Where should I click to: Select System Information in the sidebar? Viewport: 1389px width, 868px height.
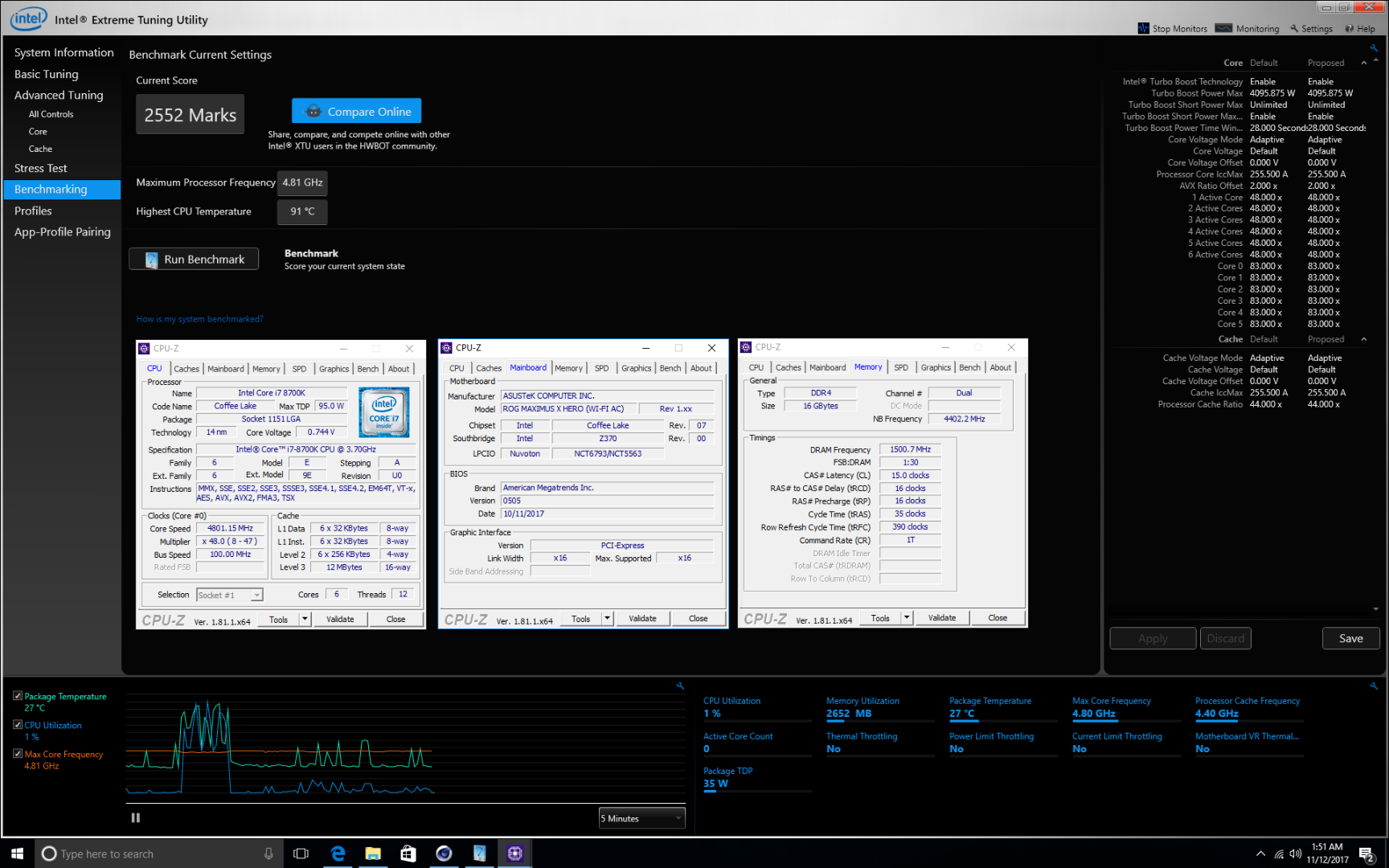click(x=64, y=52)
